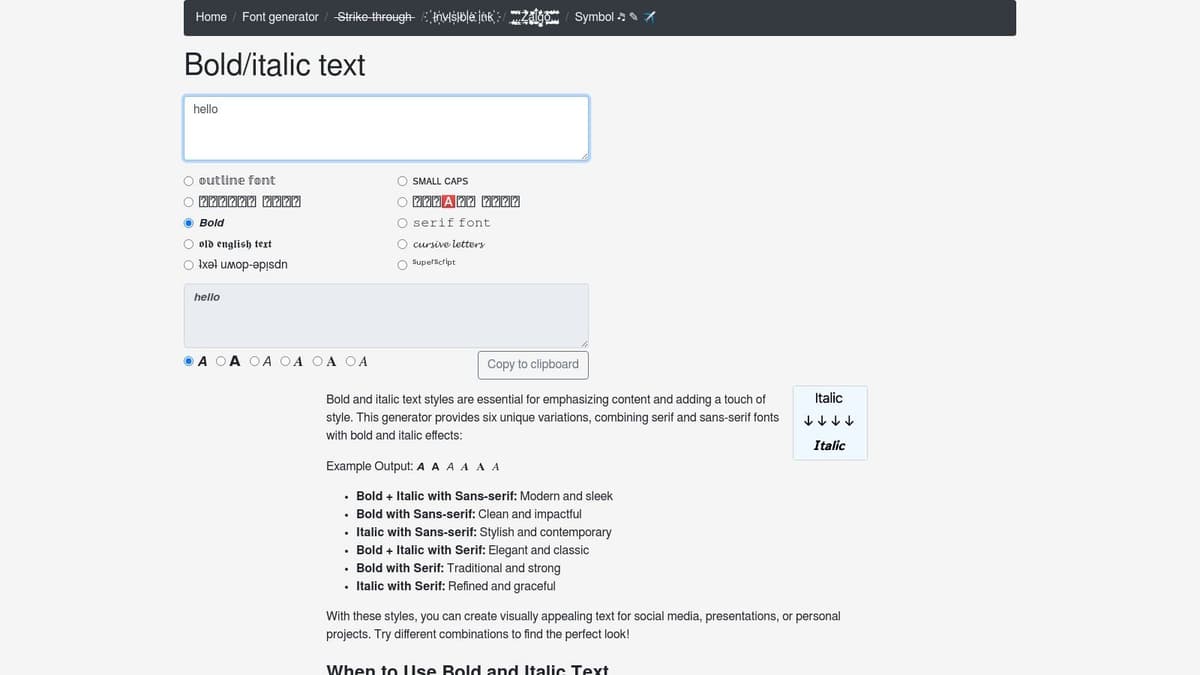
Task: Click 'Bold with Serif: Traditional and strong' item
Action: [x=458, y=568]
